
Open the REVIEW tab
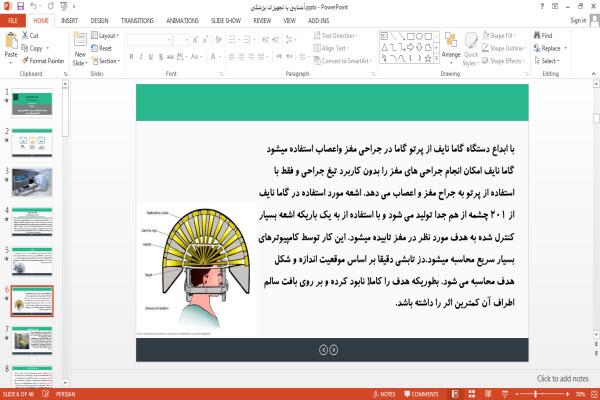pos(262,21)
